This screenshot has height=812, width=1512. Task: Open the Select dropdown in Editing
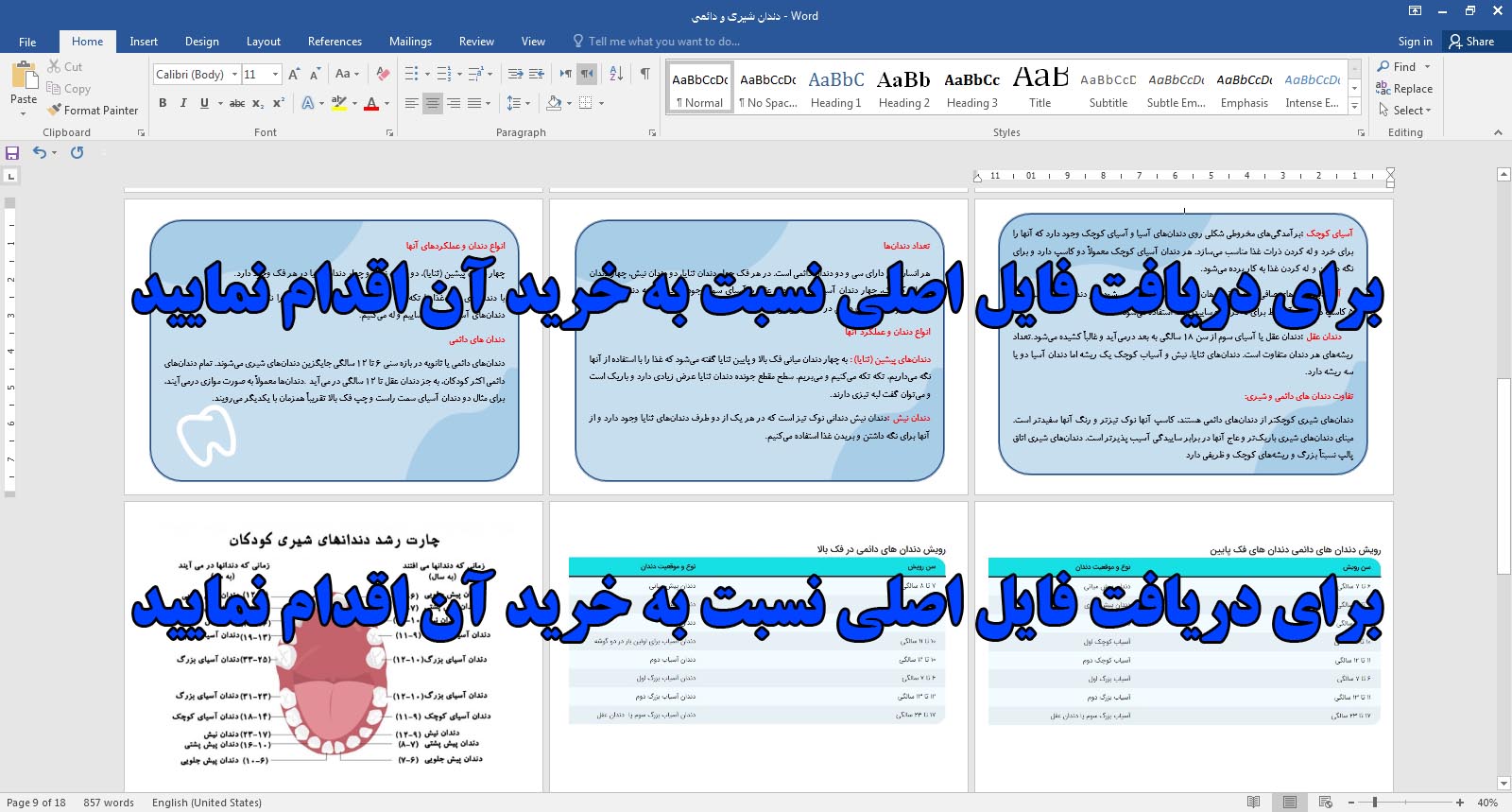tap(1406, 111)
